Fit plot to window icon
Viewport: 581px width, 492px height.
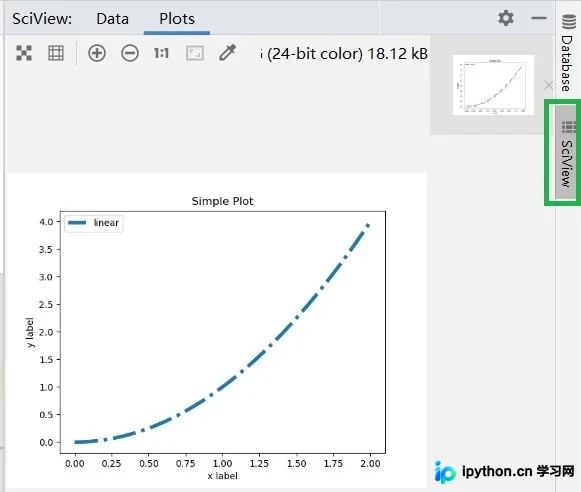pos(195,53)
